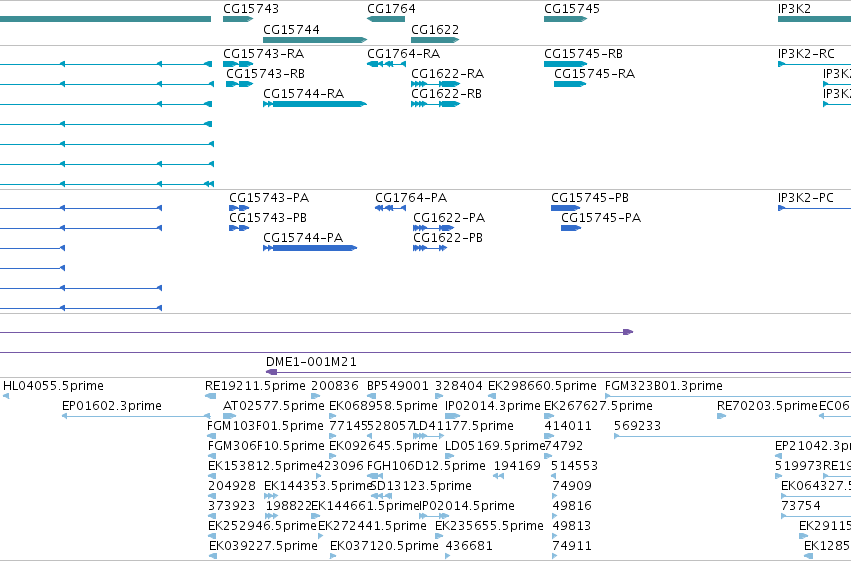Select EST RE70203.5prime
This screenshot has height=561, width=851.
(767, 406)
